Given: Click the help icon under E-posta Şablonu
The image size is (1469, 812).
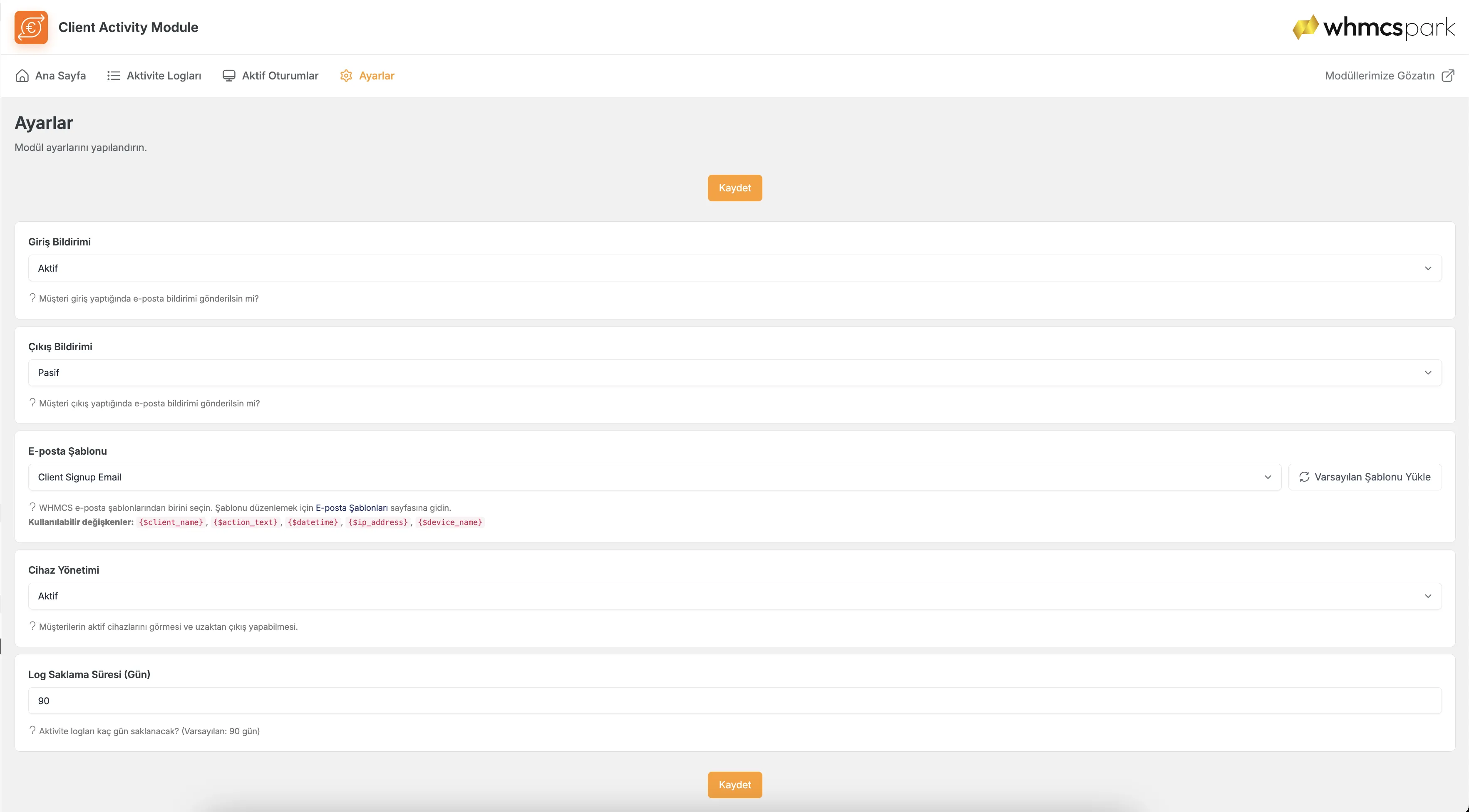Looking at the screenshot, I should [32, 507].
